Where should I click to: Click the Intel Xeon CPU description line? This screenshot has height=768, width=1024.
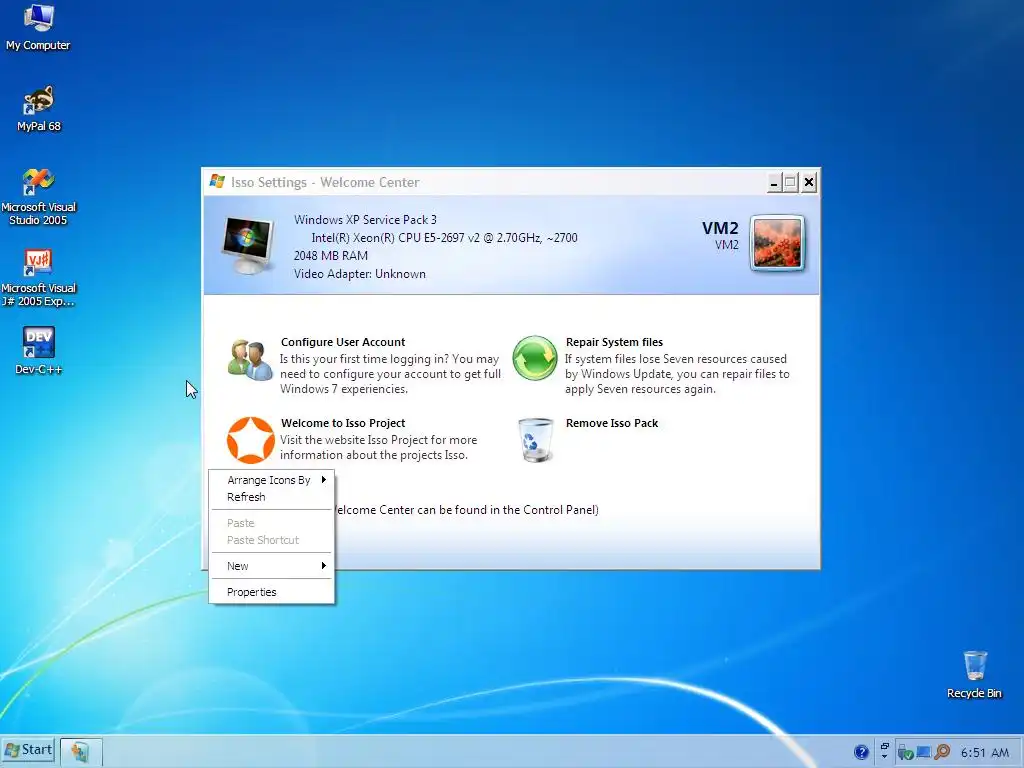tap(444, 238)
